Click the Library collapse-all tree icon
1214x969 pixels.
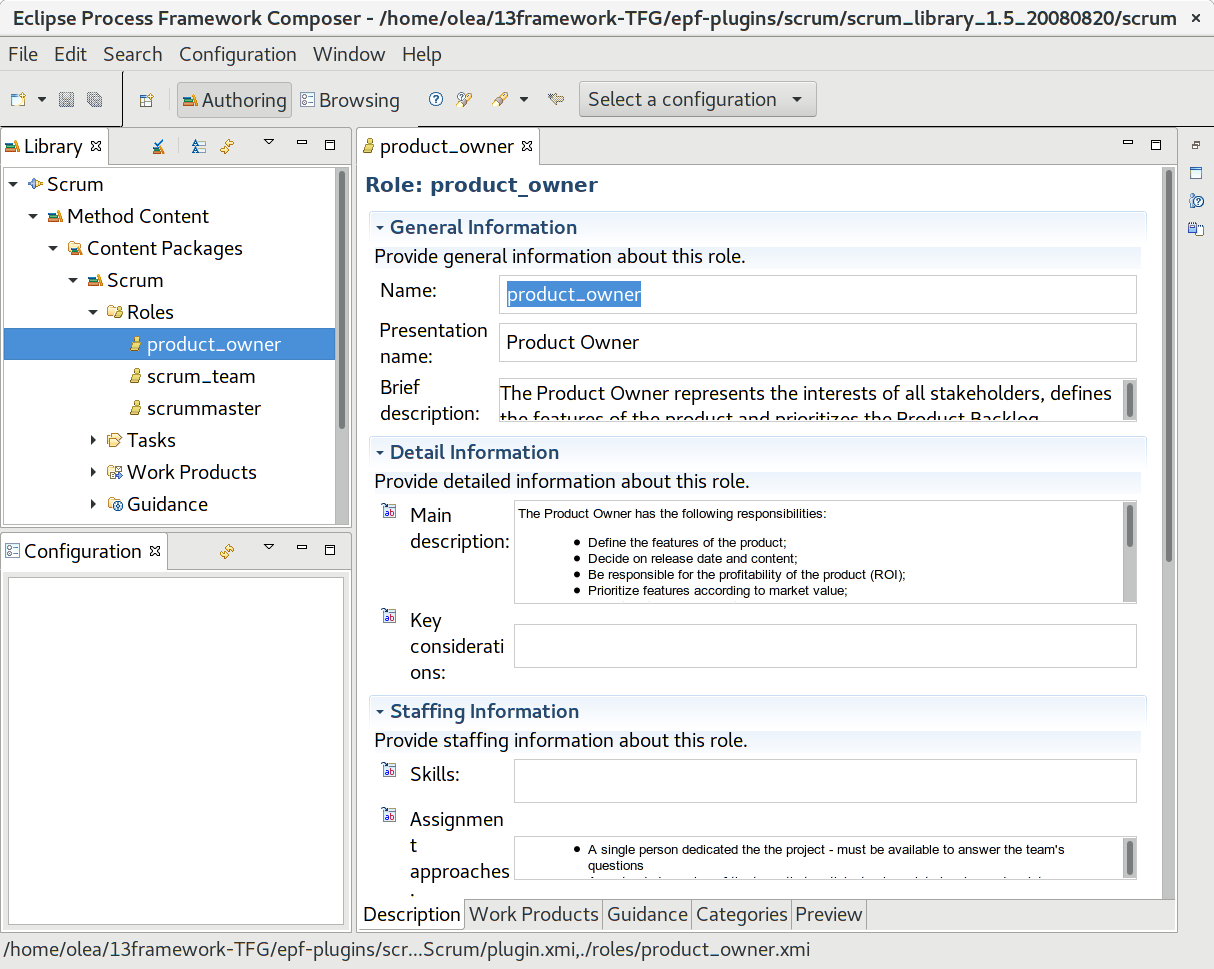[x=199, y=146]
